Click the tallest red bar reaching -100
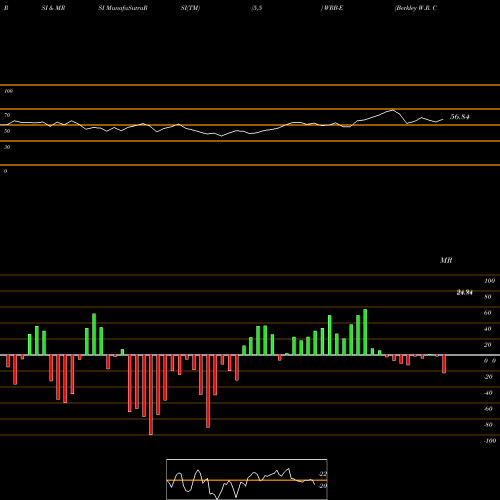Image resolution: width=500 pixels, height=500 pixels. (151, 395)
